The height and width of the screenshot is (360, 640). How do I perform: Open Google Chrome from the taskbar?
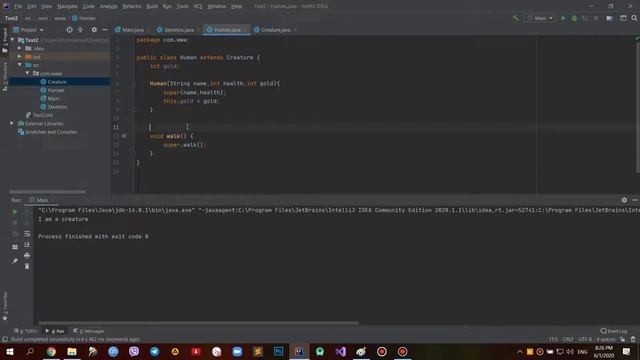coord(51,351)
